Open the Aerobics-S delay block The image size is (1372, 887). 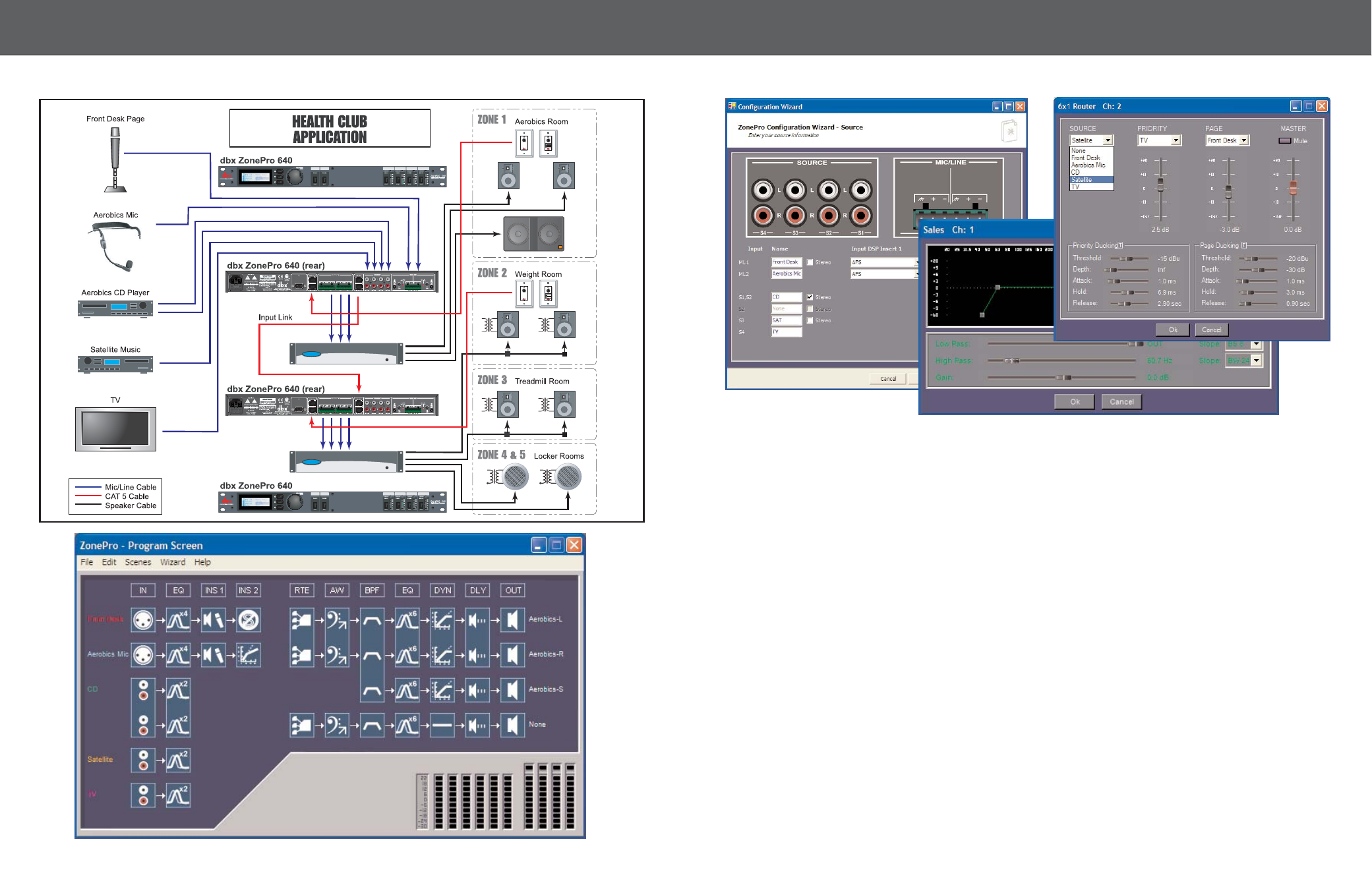478,689
